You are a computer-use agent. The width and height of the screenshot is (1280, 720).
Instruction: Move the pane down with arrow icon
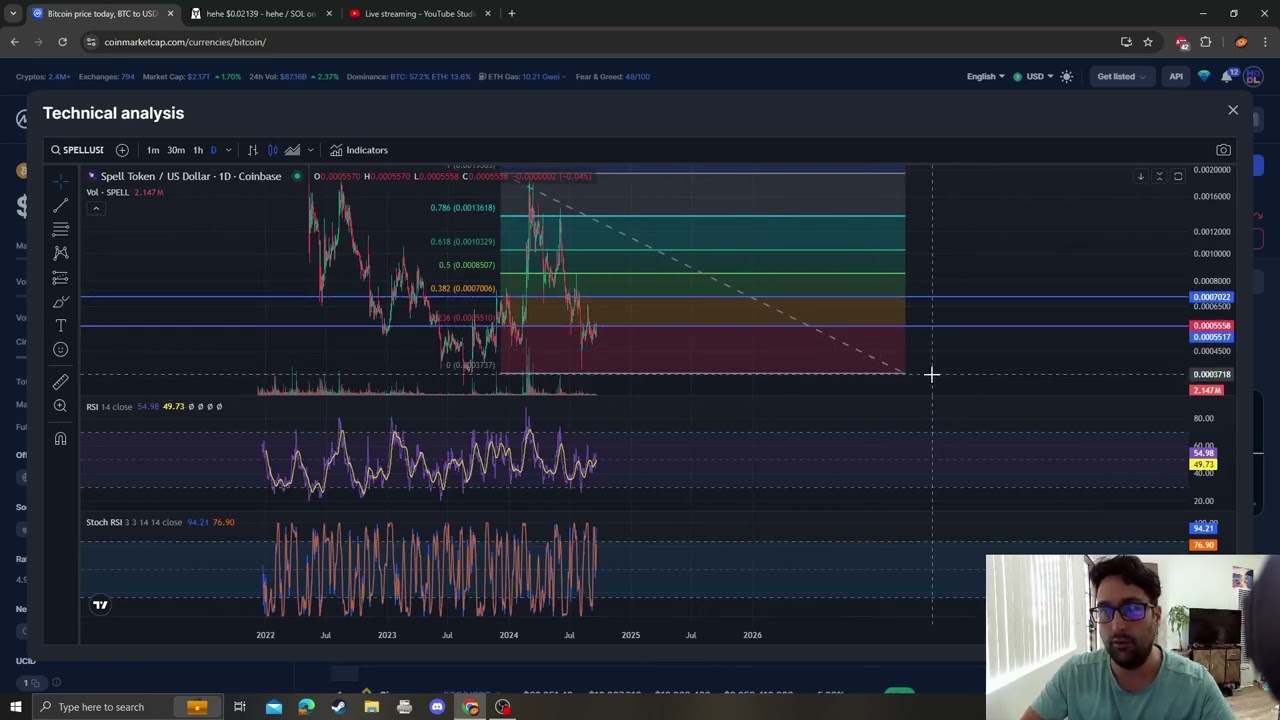(x=1140, y=176)
